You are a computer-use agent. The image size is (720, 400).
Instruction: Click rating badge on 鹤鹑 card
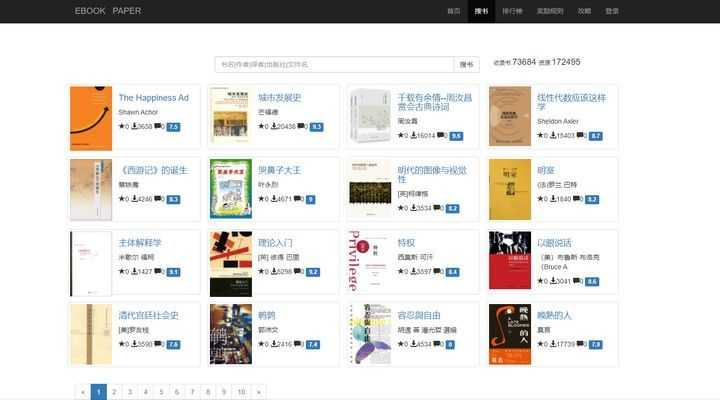click(x=313, y=344)
